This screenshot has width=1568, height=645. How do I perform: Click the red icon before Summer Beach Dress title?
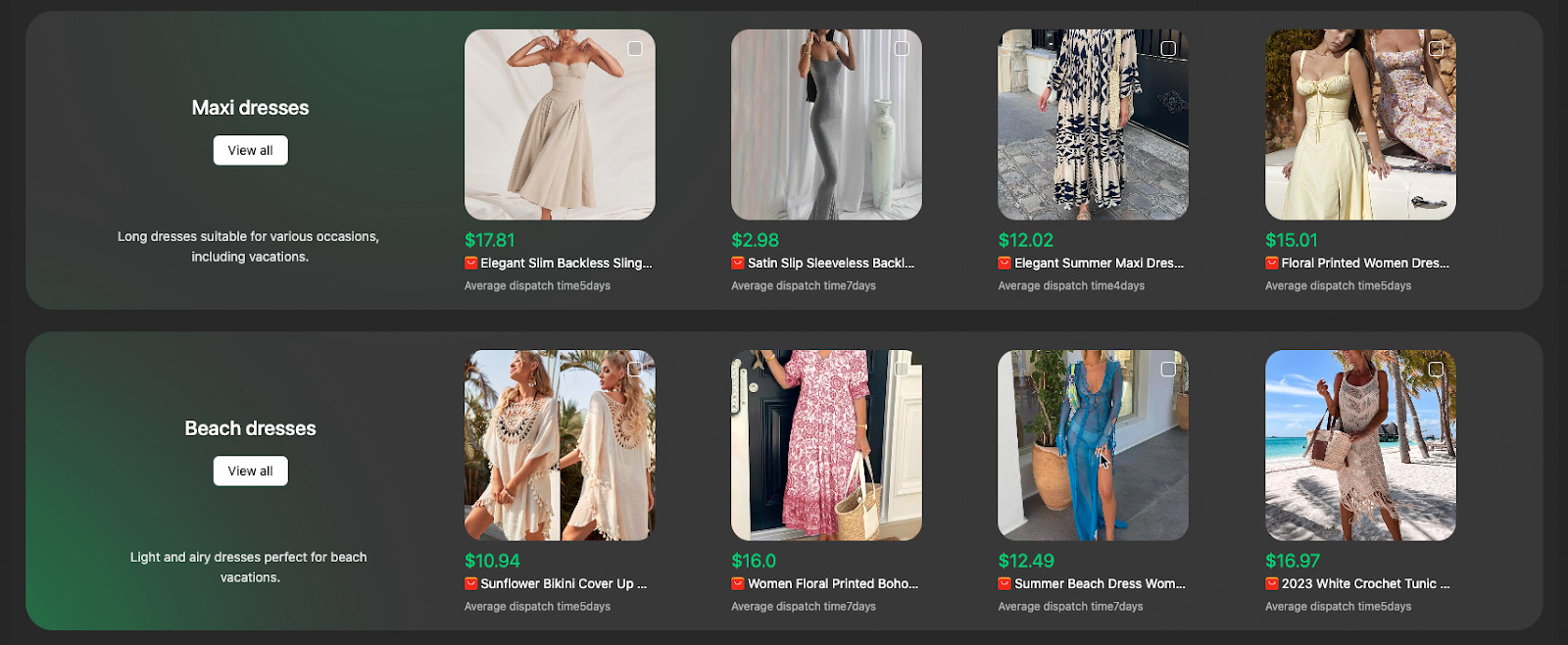[1004, 583]
